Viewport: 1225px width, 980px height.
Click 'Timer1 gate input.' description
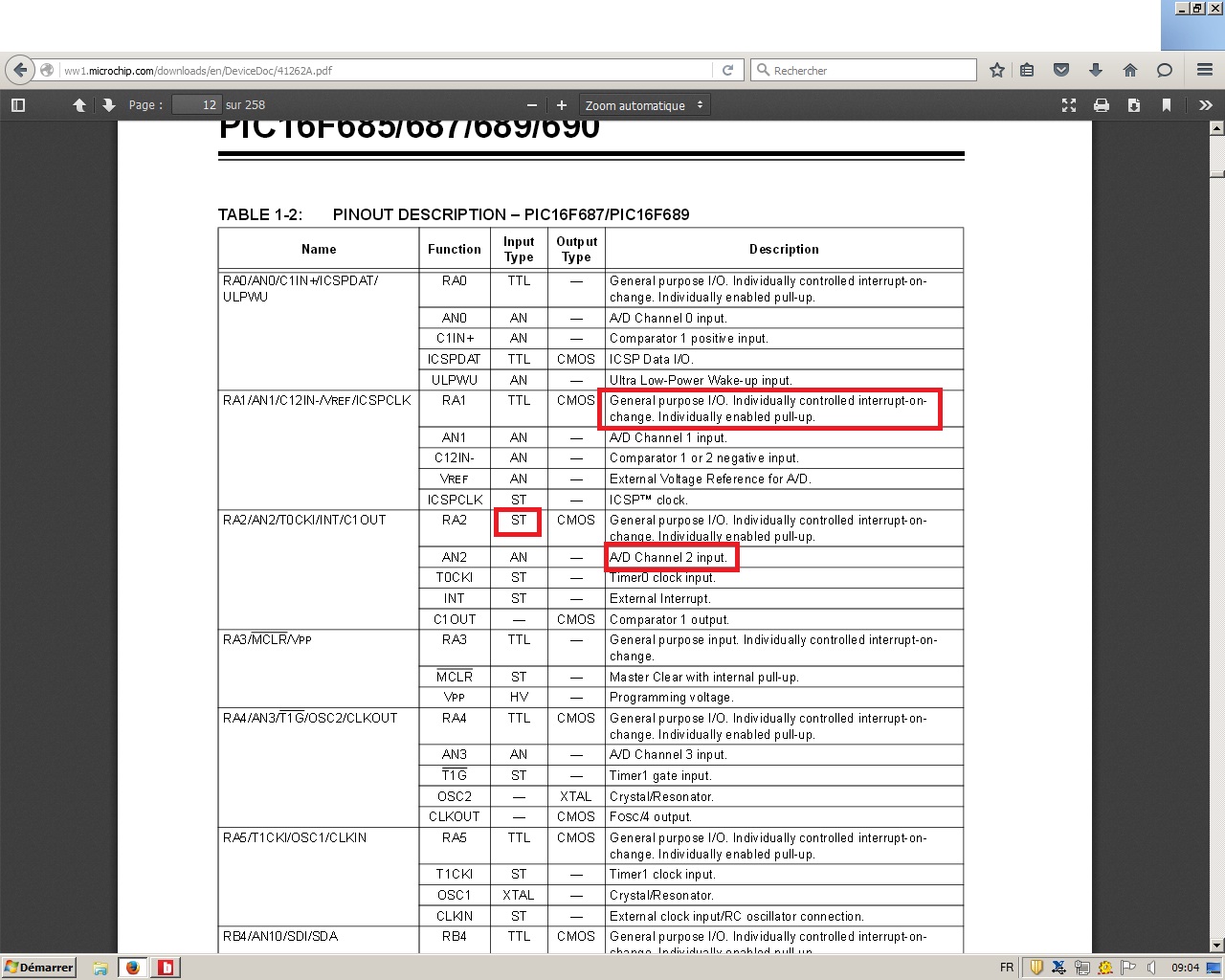point(661,776)
